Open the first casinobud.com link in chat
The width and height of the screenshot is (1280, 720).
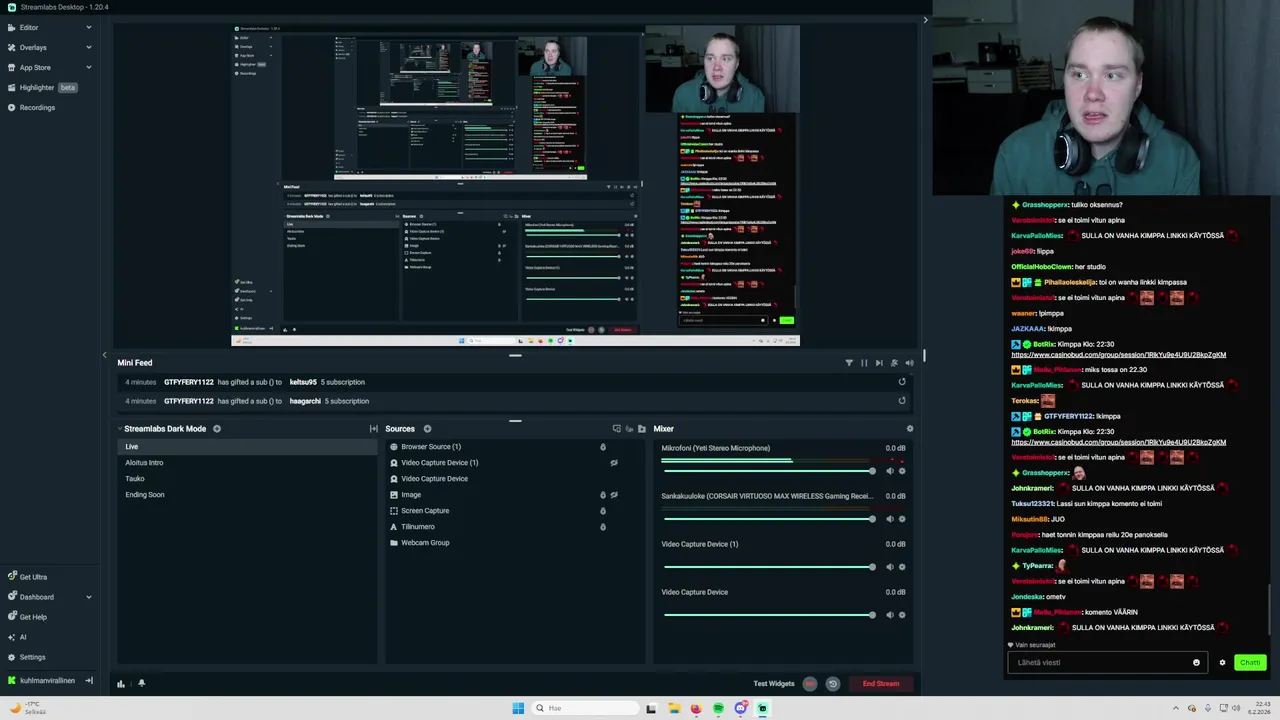coord(1118,355)
